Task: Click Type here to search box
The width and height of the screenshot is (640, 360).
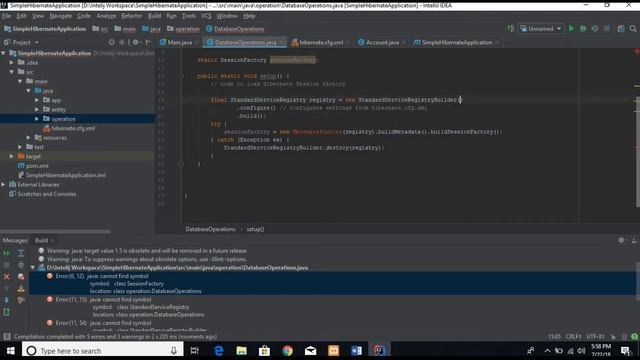Action: pos(102,350)
